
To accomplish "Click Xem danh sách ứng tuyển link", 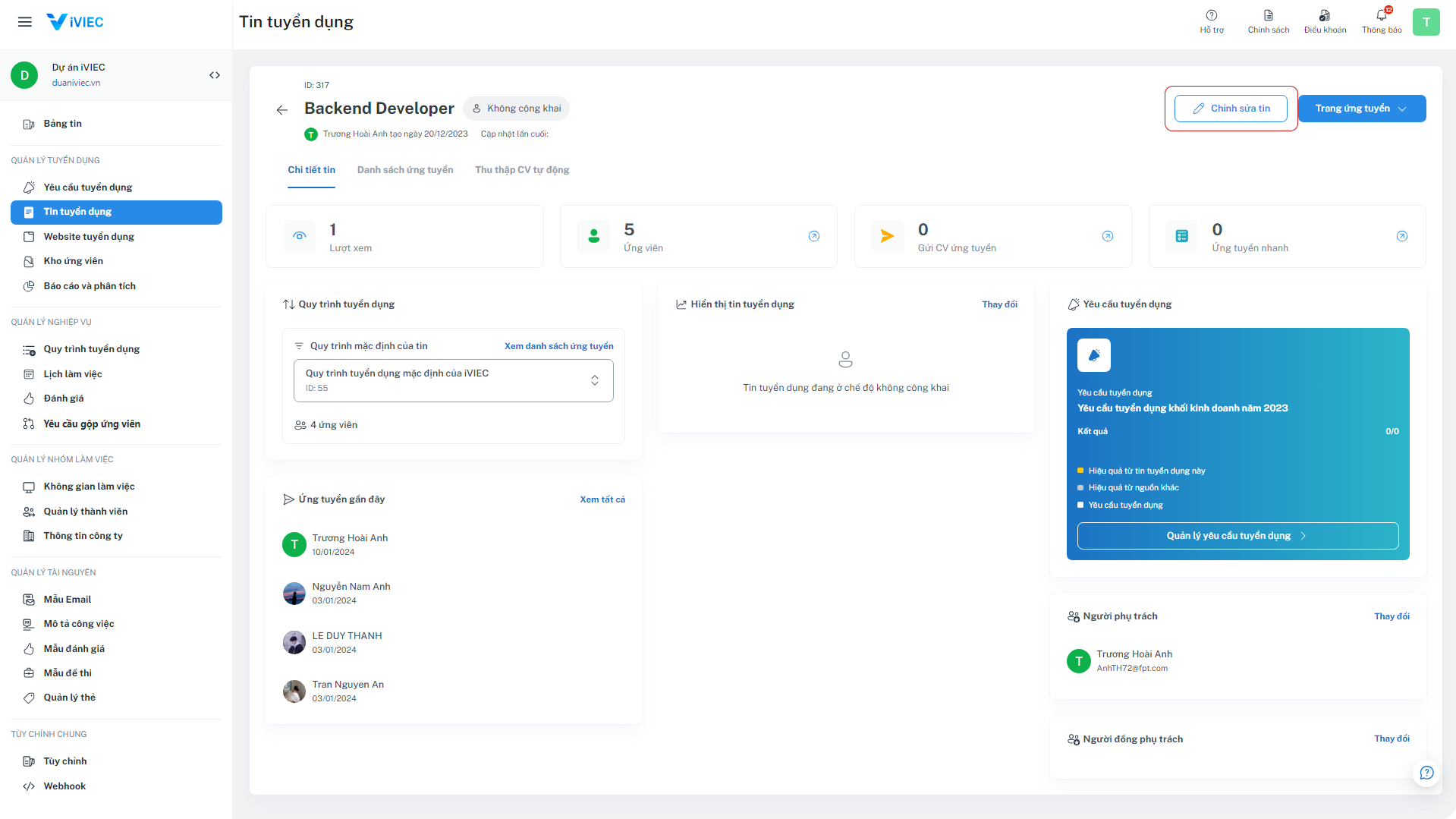I will coord(558,346).
